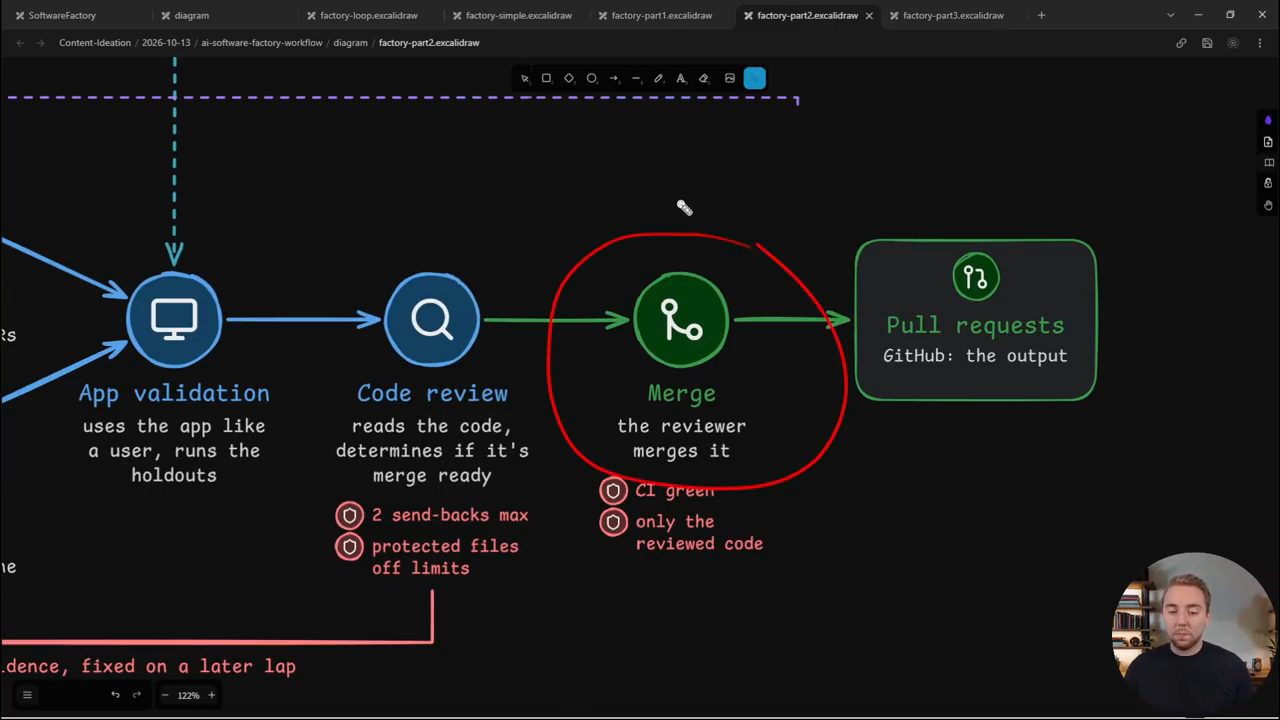Click the target circle icon in header
Screen dimensions: 1280x720
(x=1233, y=43)
